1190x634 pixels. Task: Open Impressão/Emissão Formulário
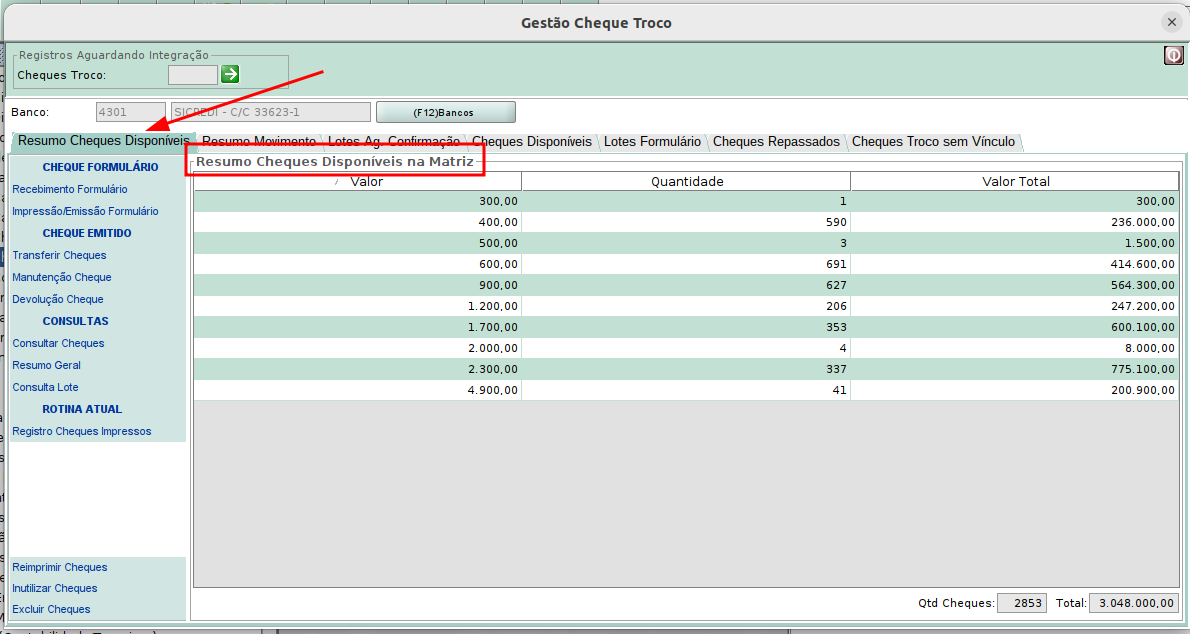coord(85,211)
